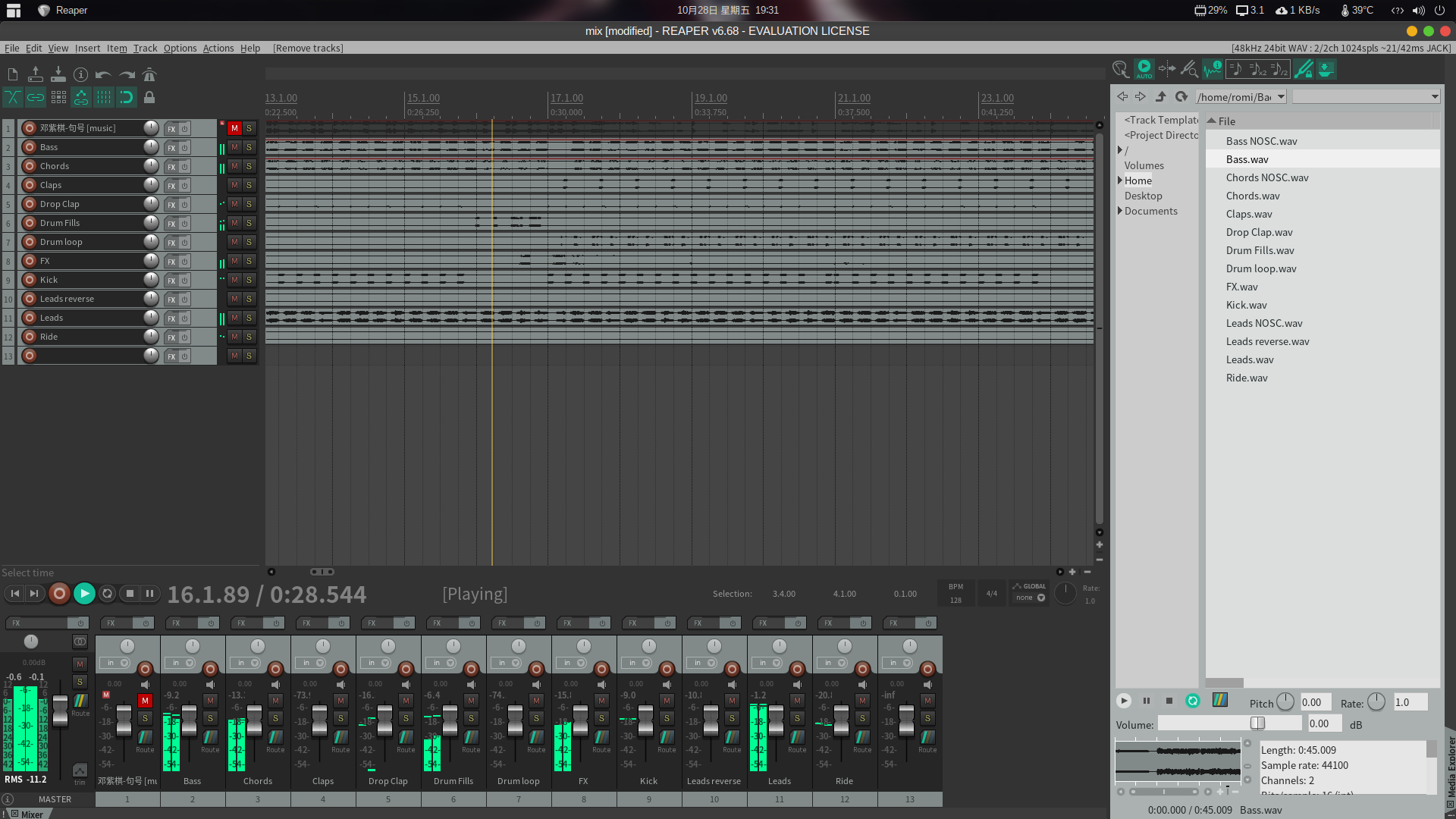Click the tempo match half note icon

pyautogui.click(x=1279, y=69)
